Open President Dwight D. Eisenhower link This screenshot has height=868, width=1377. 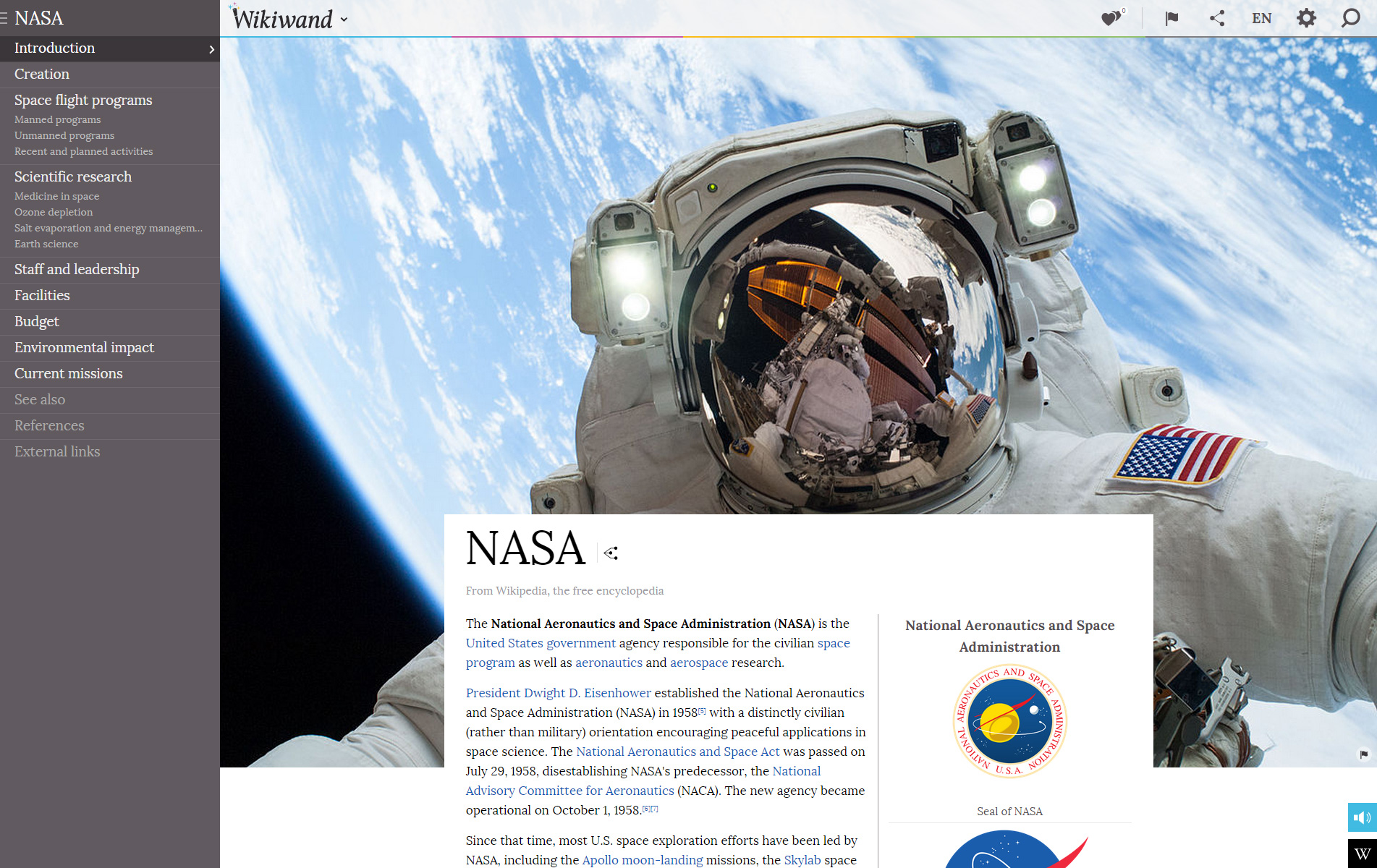(x=559, y=693)
